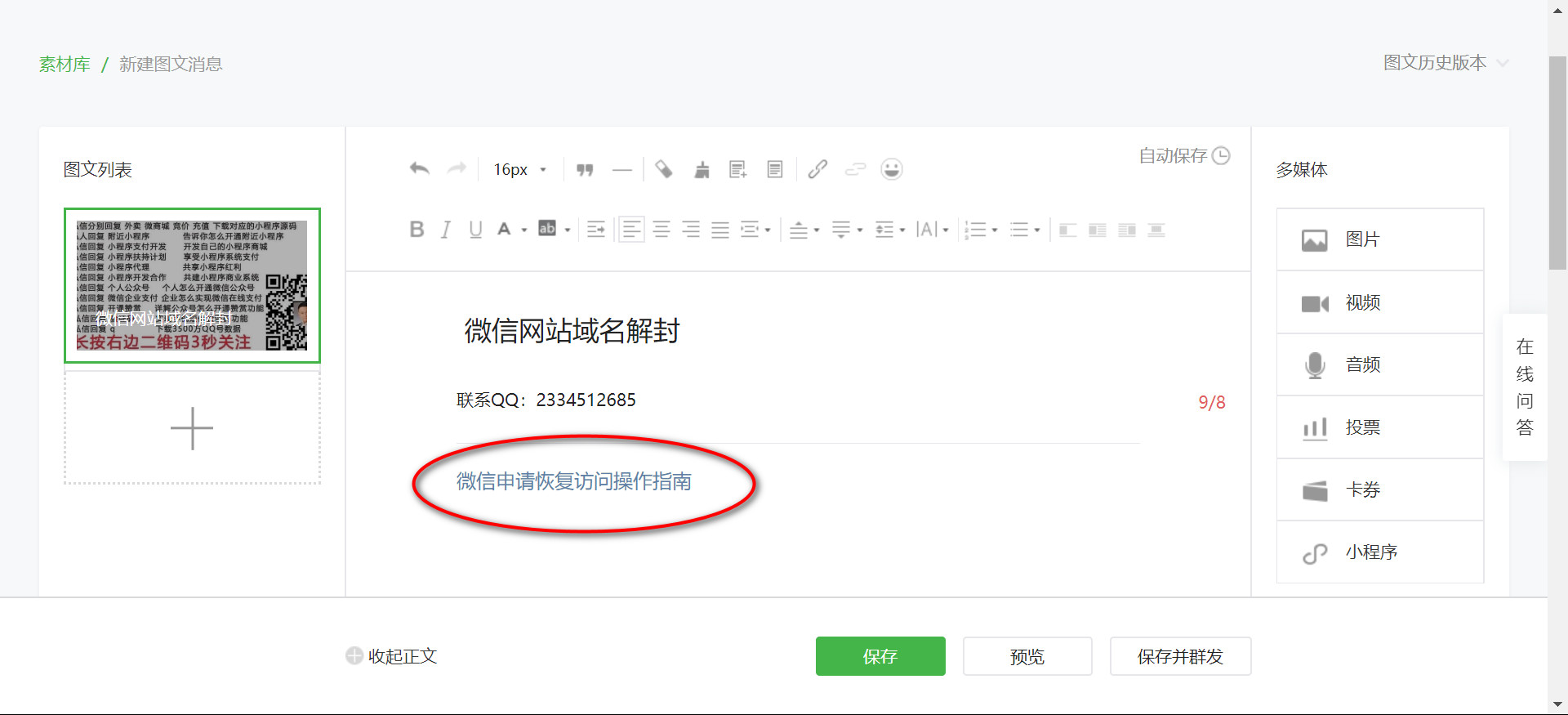The height and width of the screenshot is (715, 1568).
Task: Justify the text on both sides
Action: 720,230
